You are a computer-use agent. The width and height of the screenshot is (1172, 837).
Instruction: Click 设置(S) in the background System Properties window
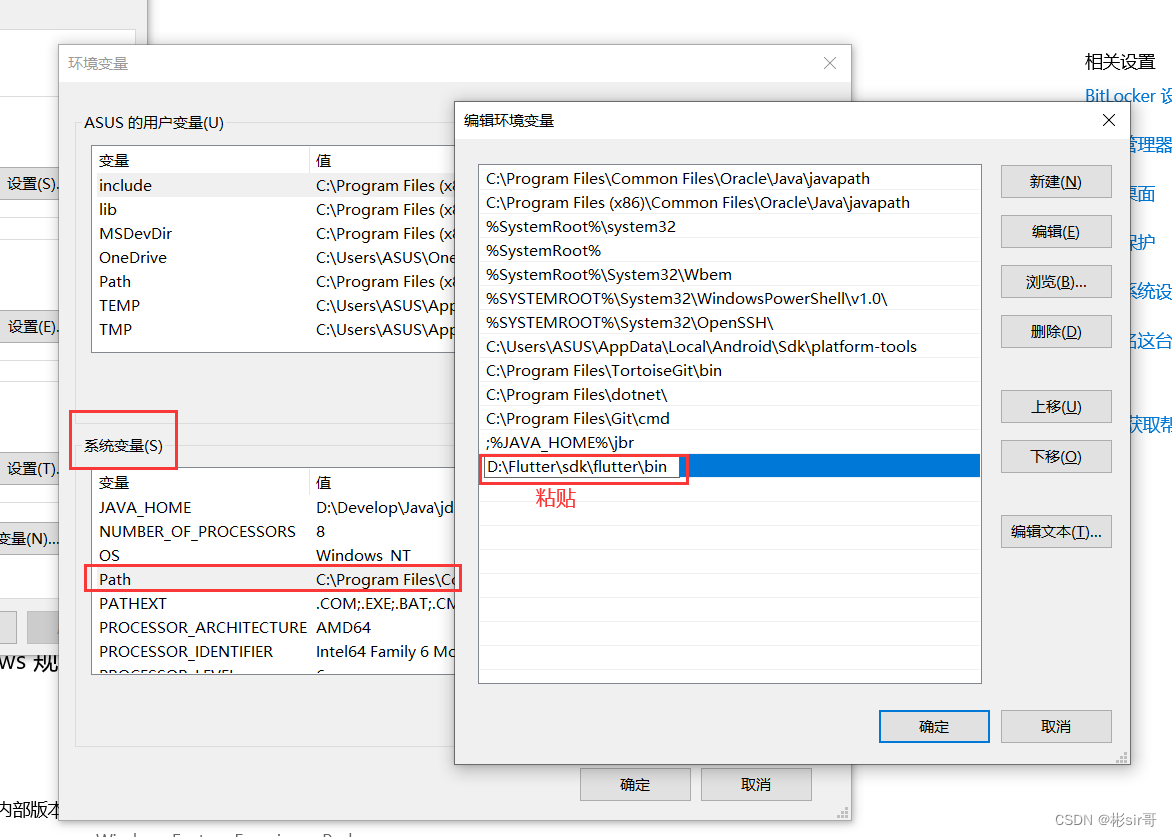[x=29, y=183]
